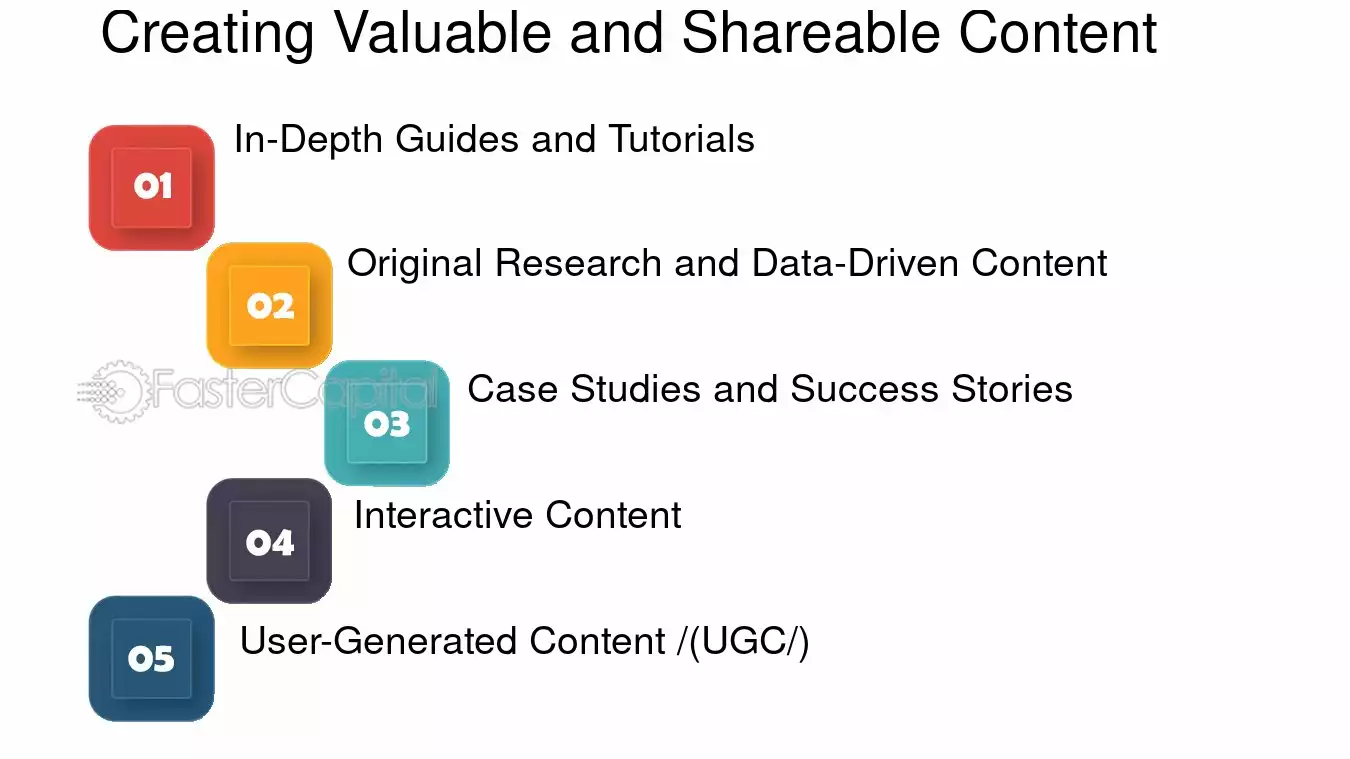1350x759 pixels.
Task: Click the word Shareable in the title
Action: tap(810, 34)
